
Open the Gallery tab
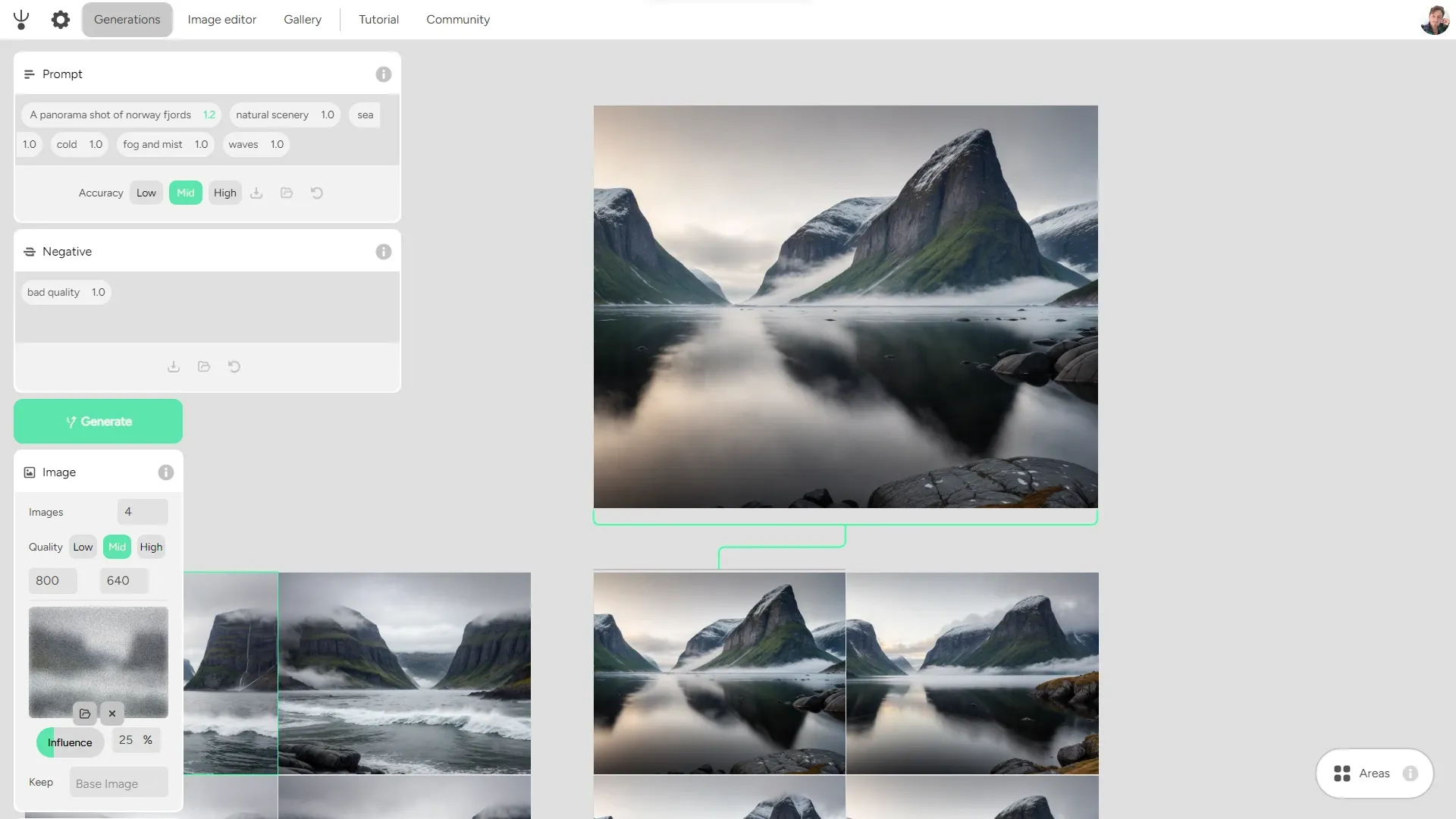coord(303,20)
